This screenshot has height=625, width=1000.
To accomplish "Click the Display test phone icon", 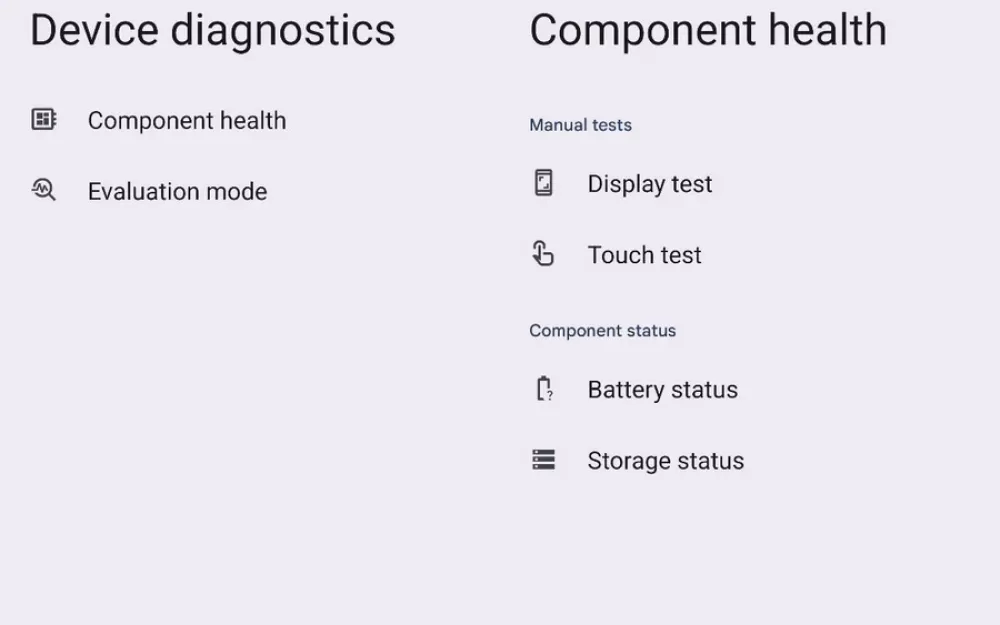I will [543, 183].
